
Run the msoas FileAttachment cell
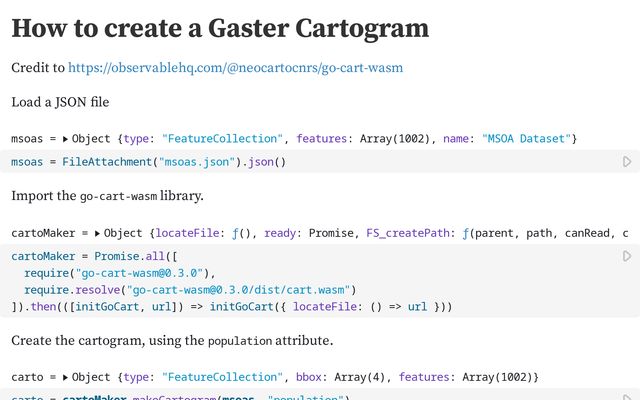click(x=627, y=162)
